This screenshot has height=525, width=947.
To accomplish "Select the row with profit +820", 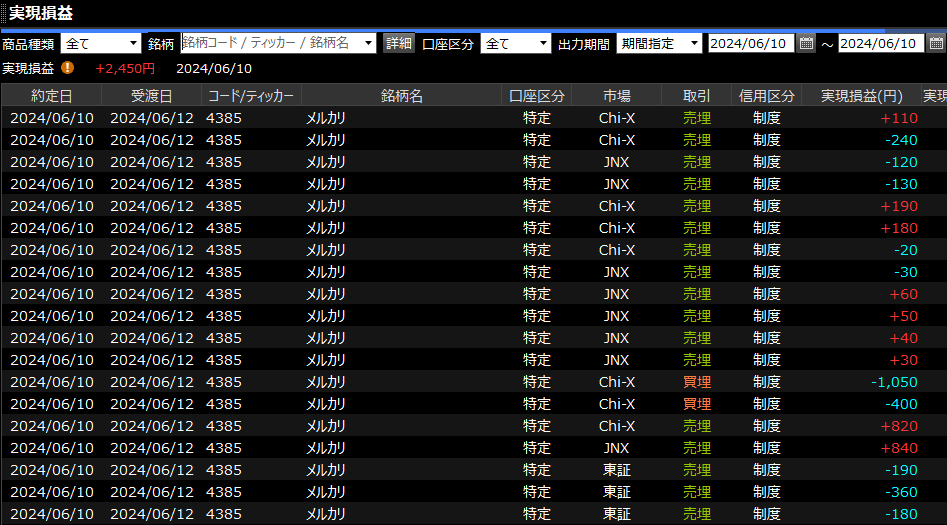I will 474,426.
